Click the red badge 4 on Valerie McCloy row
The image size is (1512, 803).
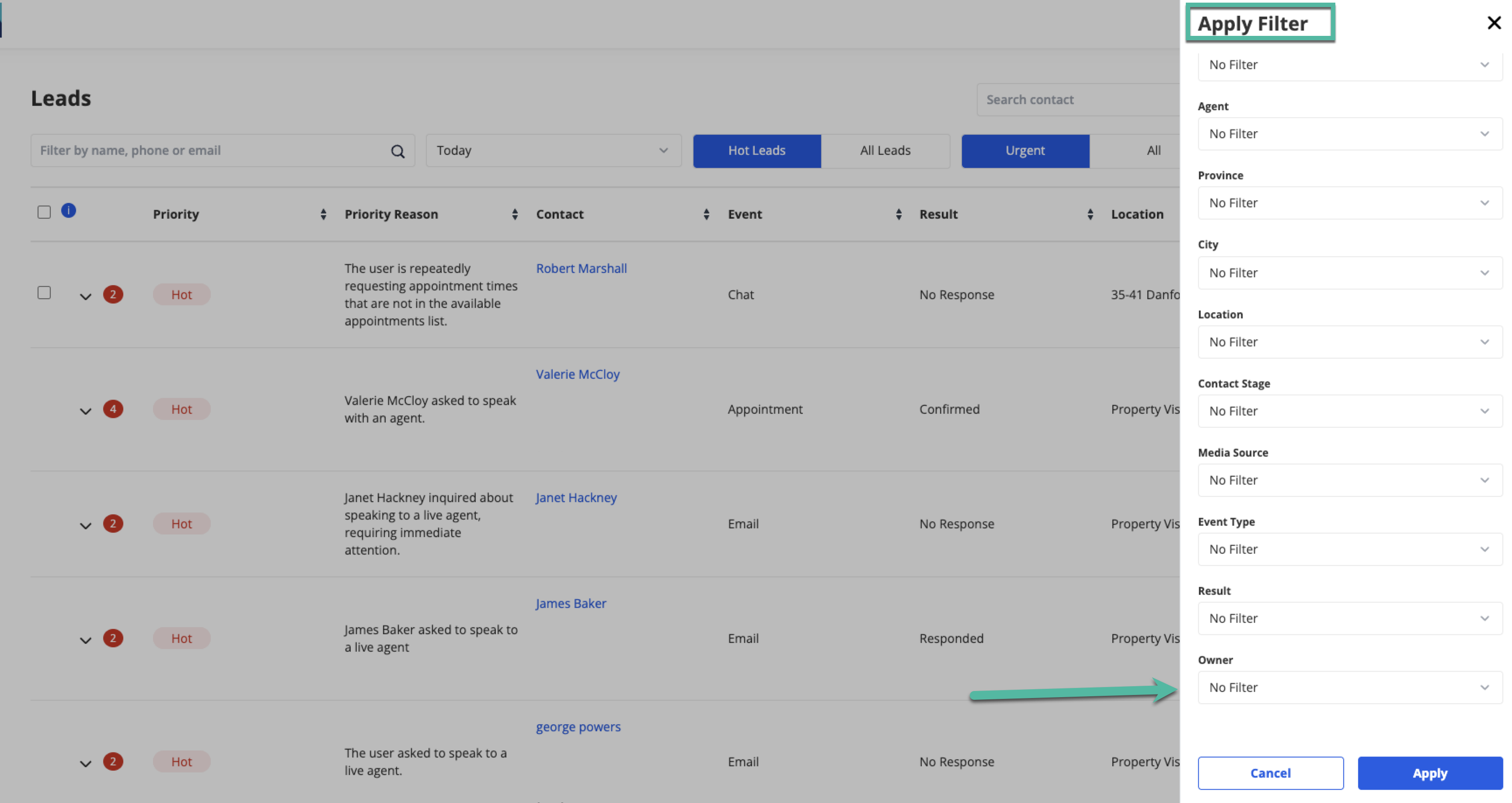113,408
